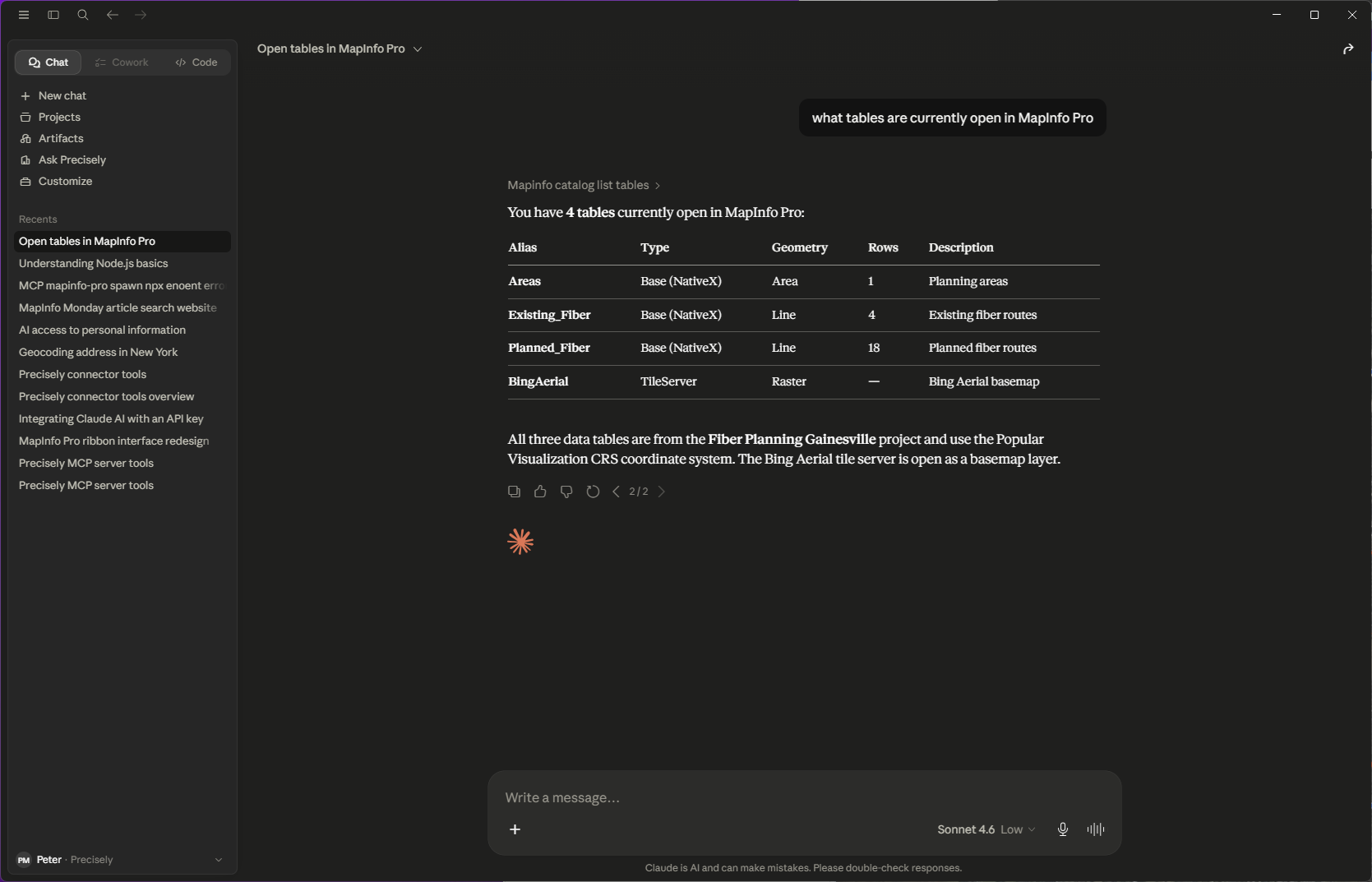Open MCP mapinfo-pro spawn npx chat

[122, 286]
